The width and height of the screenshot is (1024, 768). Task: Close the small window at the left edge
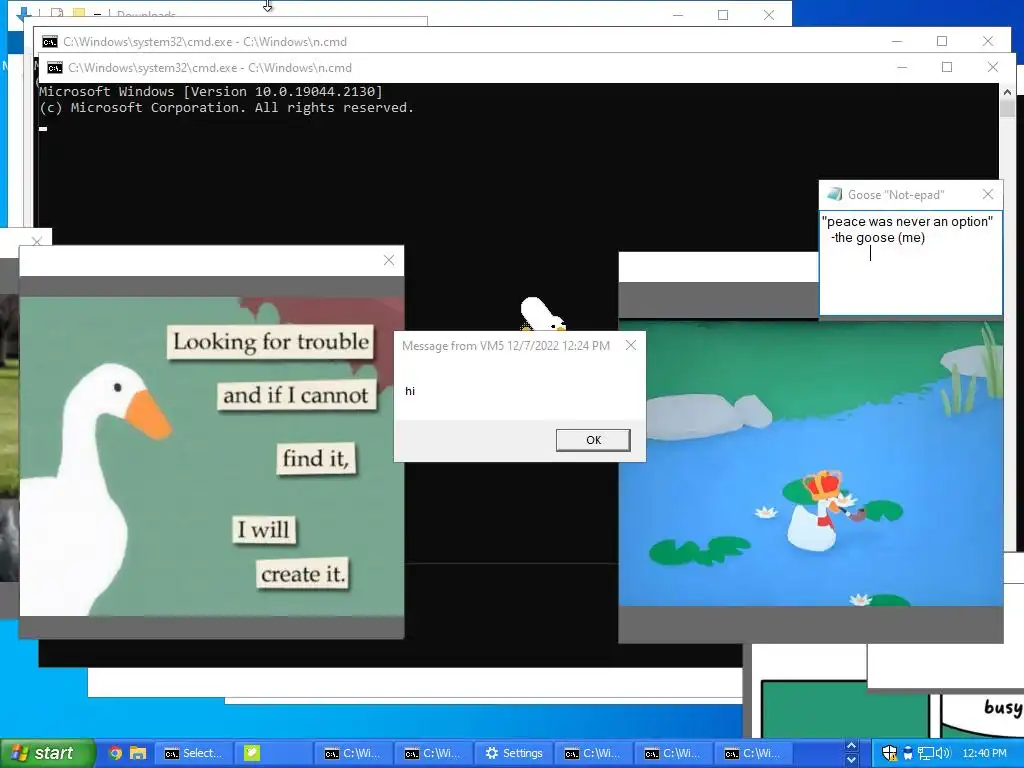[37, 241]
